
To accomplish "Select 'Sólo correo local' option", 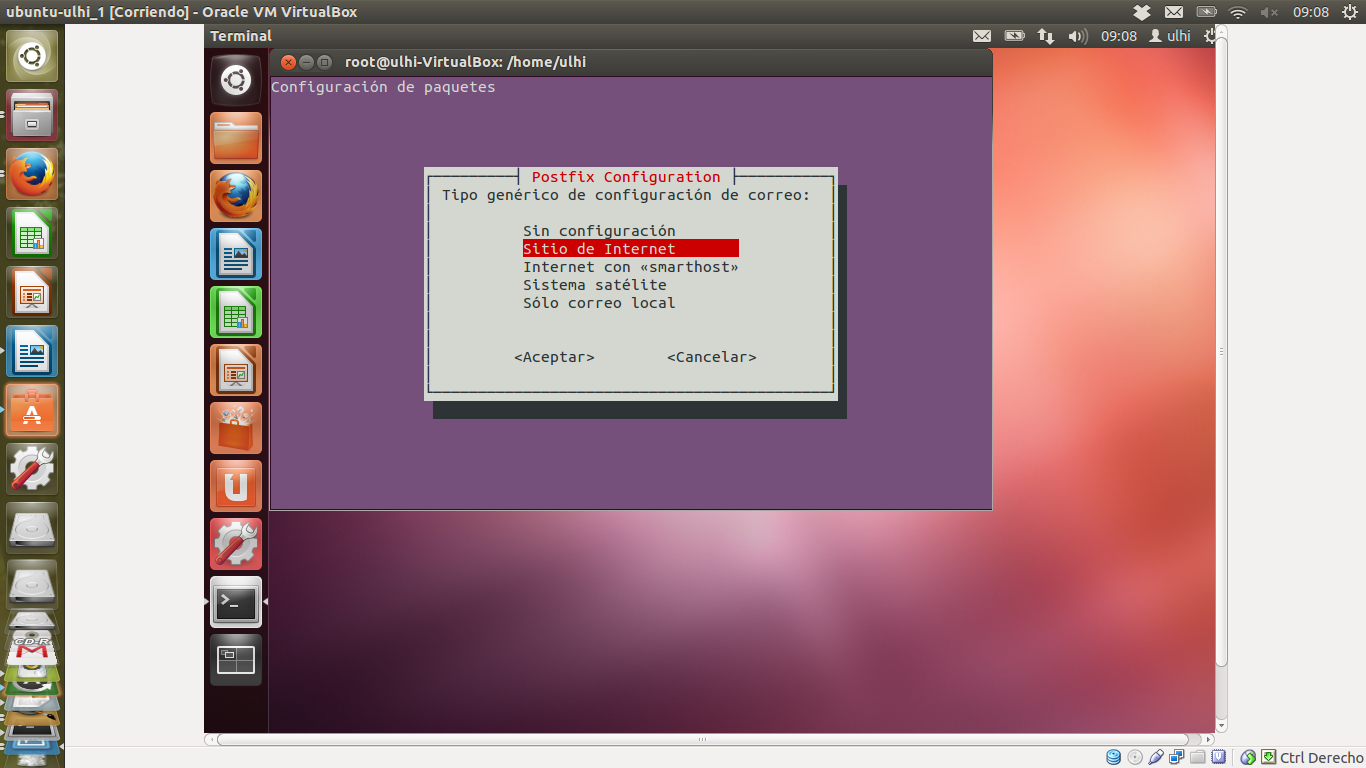I will (599, 303).
